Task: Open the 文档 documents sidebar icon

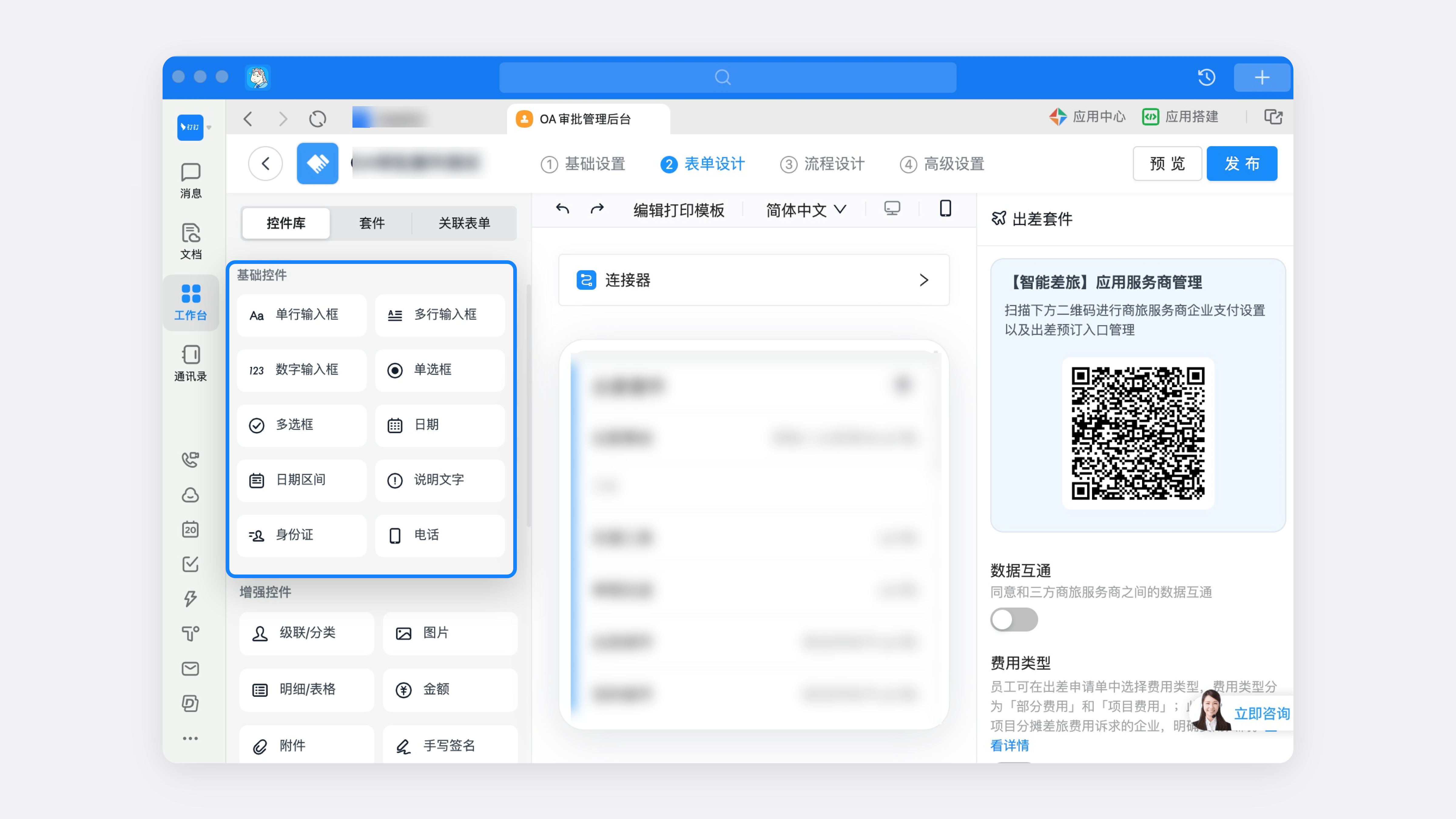Action: coord(190,241)
